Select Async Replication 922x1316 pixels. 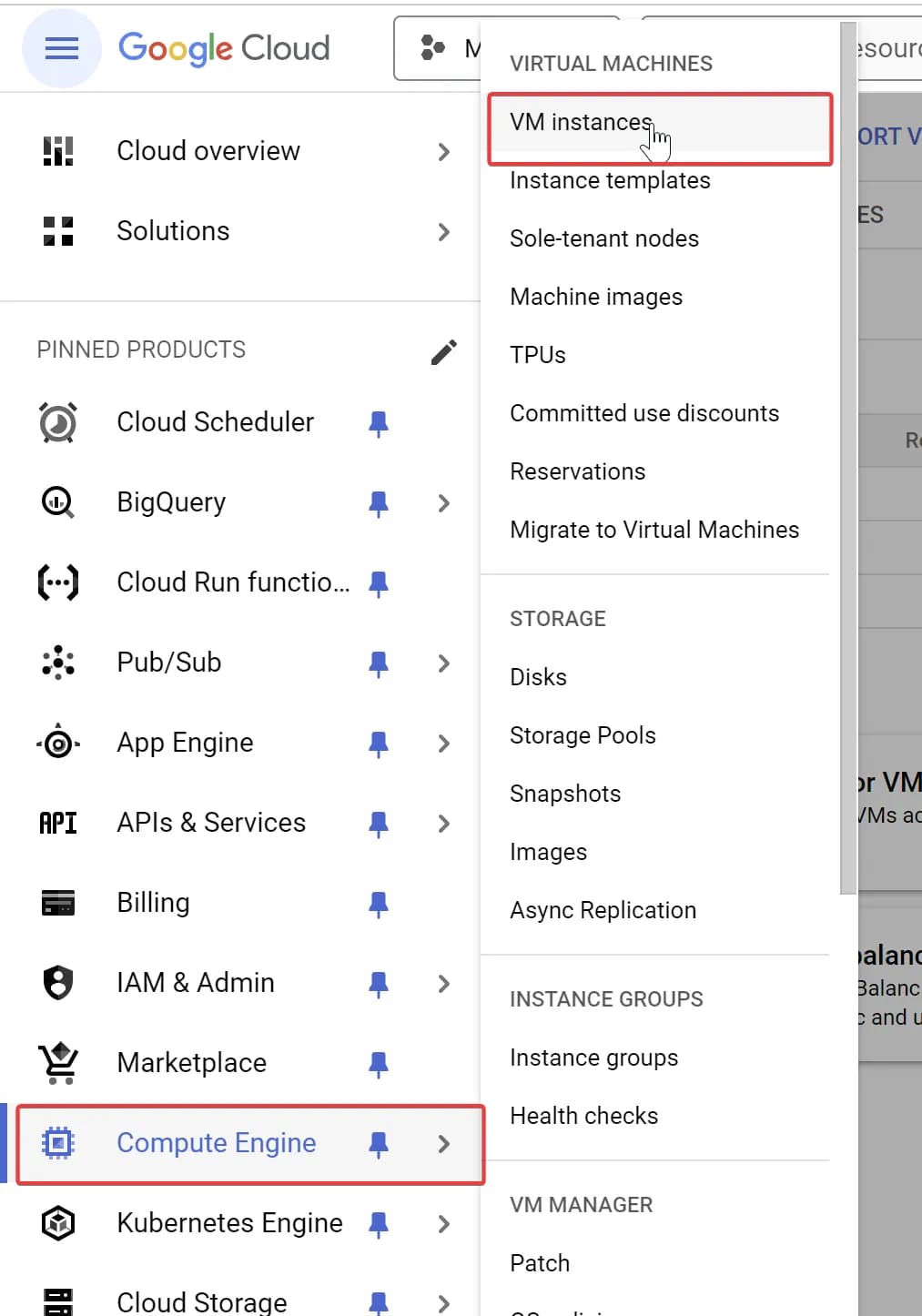tap(603, 910)
